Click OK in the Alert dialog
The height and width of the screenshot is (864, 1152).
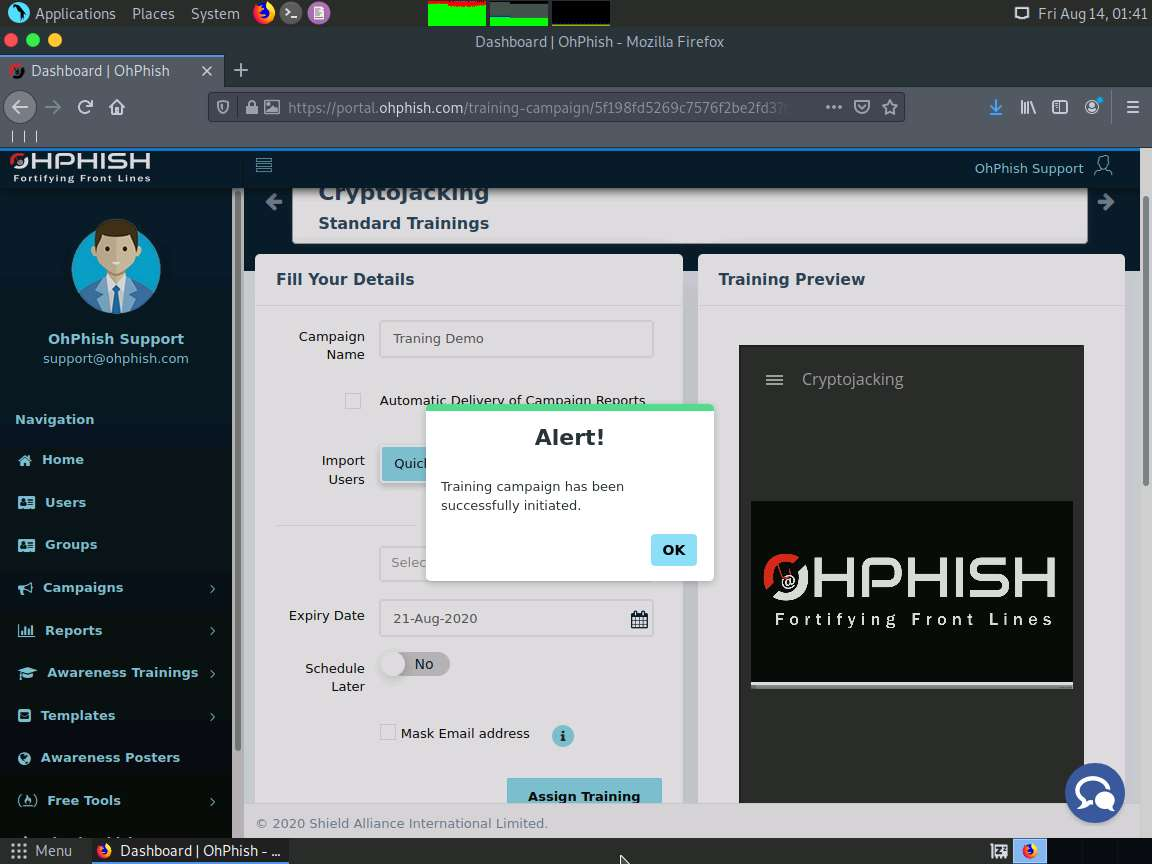pos(673,550)
